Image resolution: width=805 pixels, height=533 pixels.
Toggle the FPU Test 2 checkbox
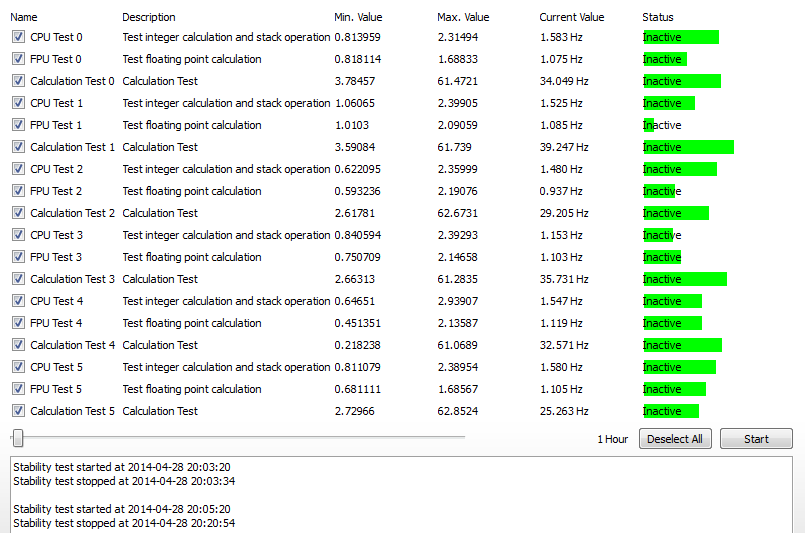pyautogui.click(x=18, y=191)
